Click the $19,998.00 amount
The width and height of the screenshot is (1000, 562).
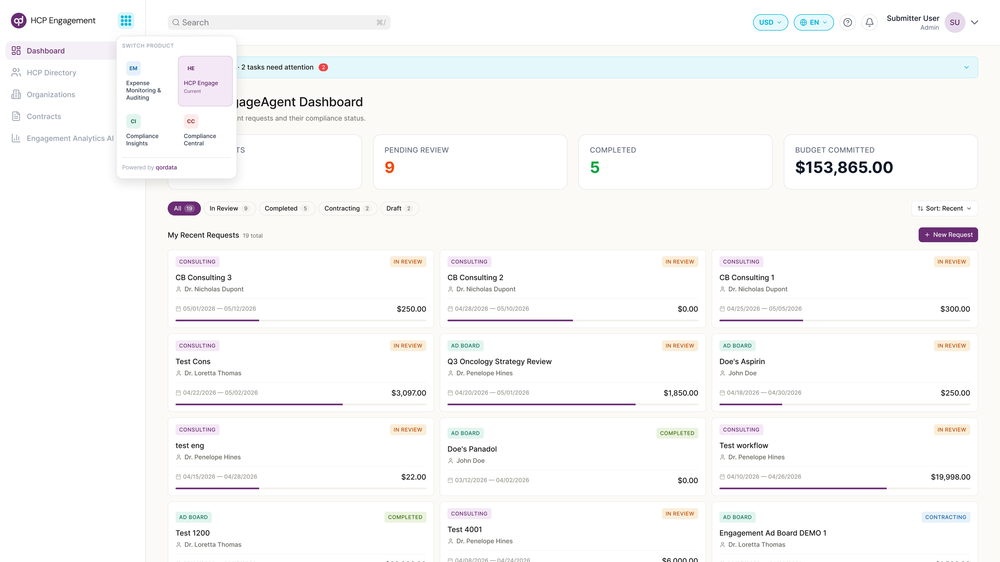pos(950,477)
